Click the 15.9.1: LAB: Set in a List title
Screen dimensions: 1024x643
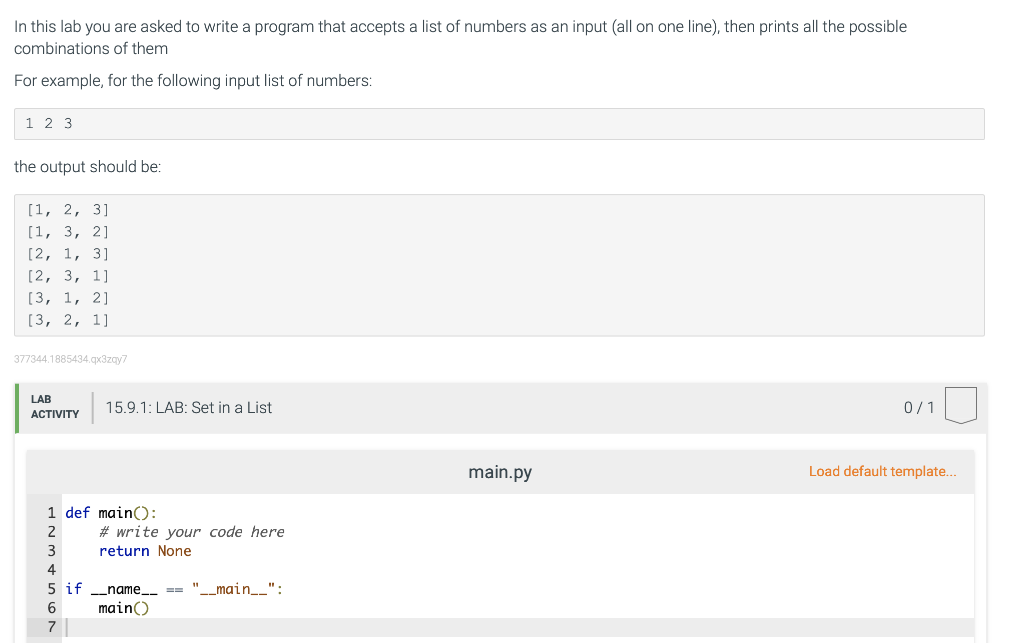pos(189,407)
